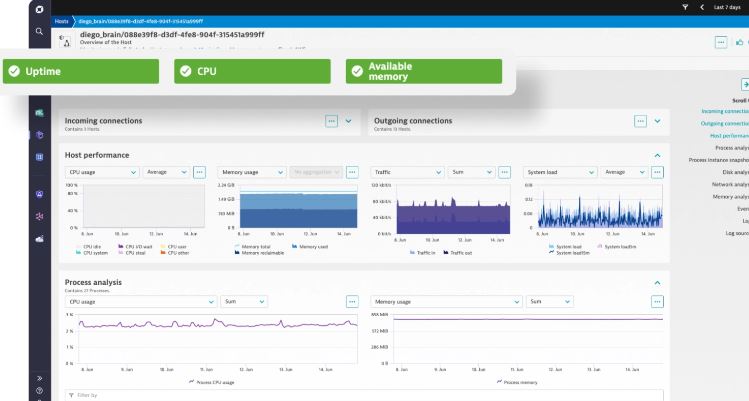Click the Dynatrace logo in the sidebar
The height and width of the screenshot is (401, 749).
pyautogui.click(x=40, y=9)
